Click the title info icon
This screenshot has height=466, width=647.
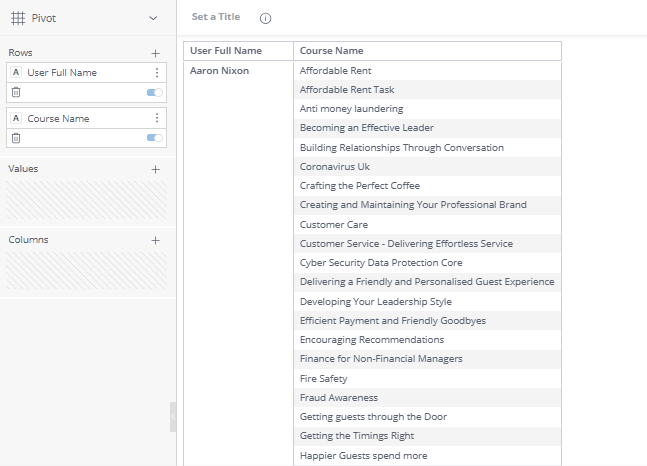point(265,18)
